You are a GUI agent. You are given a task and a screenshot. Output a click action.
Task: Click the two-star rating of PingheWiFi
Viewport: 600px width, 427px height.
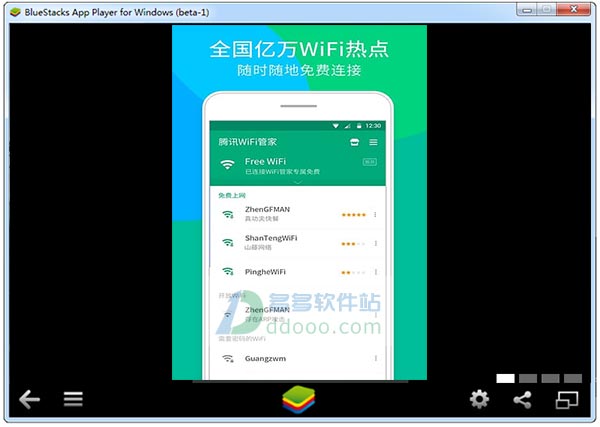[x=353, y=272]
